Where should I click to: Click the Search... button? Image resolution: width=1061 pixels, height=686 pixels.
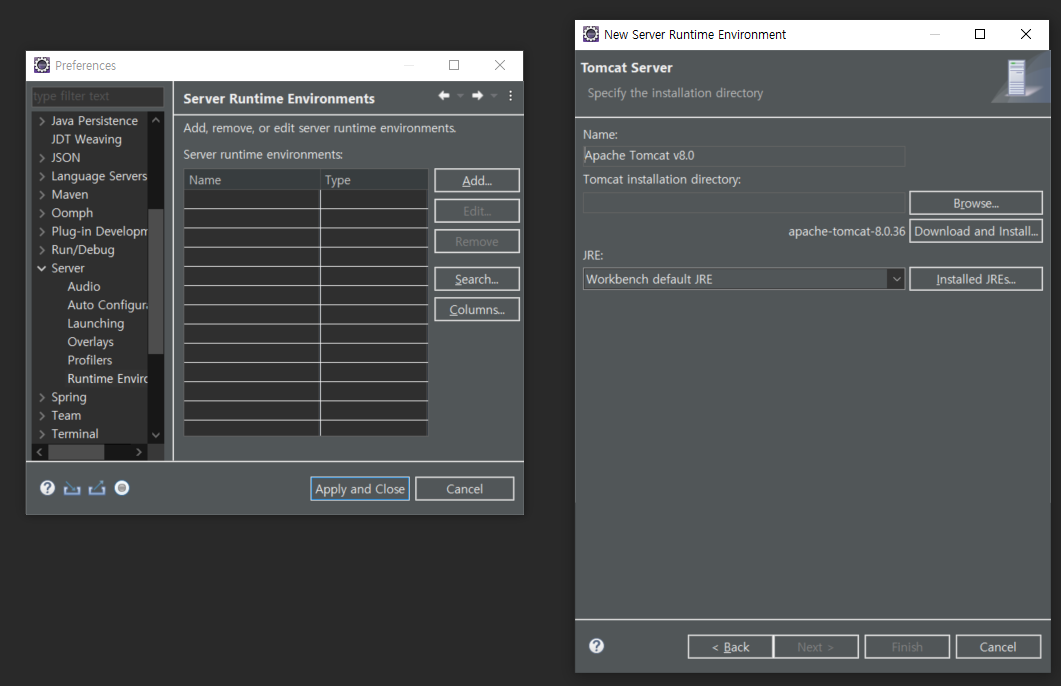click(x=477, y=279)
